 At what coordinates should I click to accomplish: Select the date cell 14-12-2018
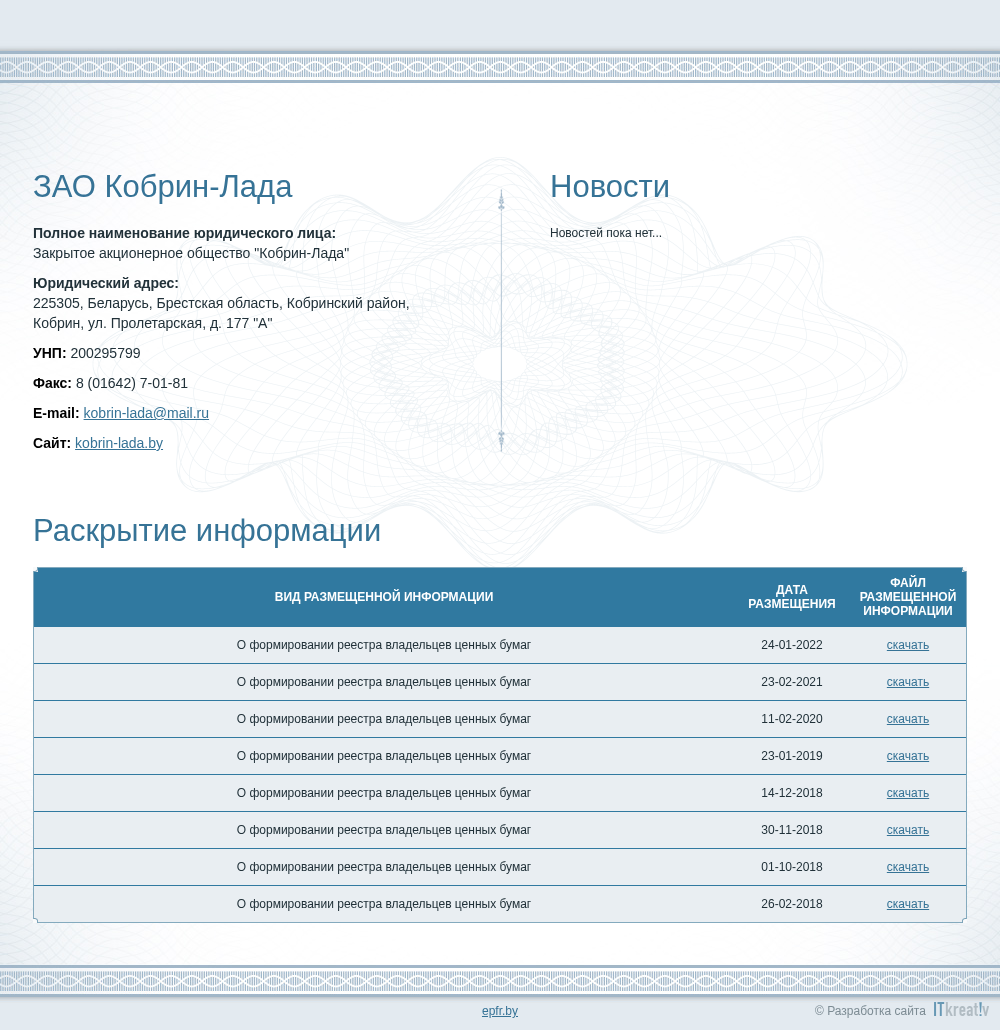792,793
